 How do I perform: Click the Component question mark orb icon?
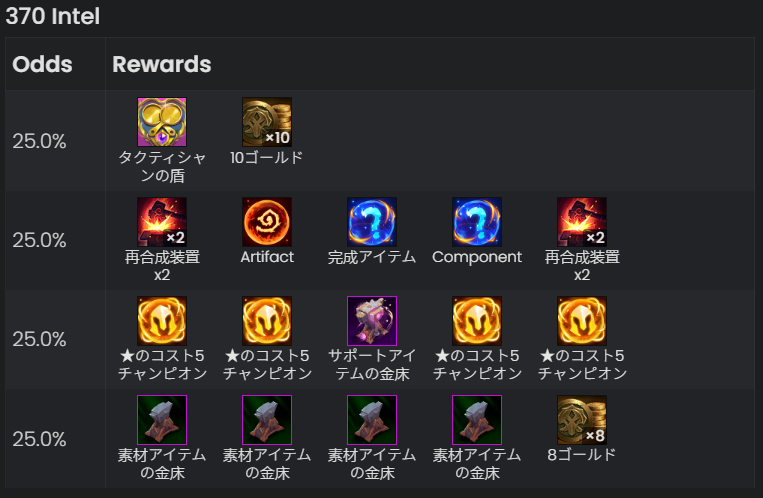point(477,221)
